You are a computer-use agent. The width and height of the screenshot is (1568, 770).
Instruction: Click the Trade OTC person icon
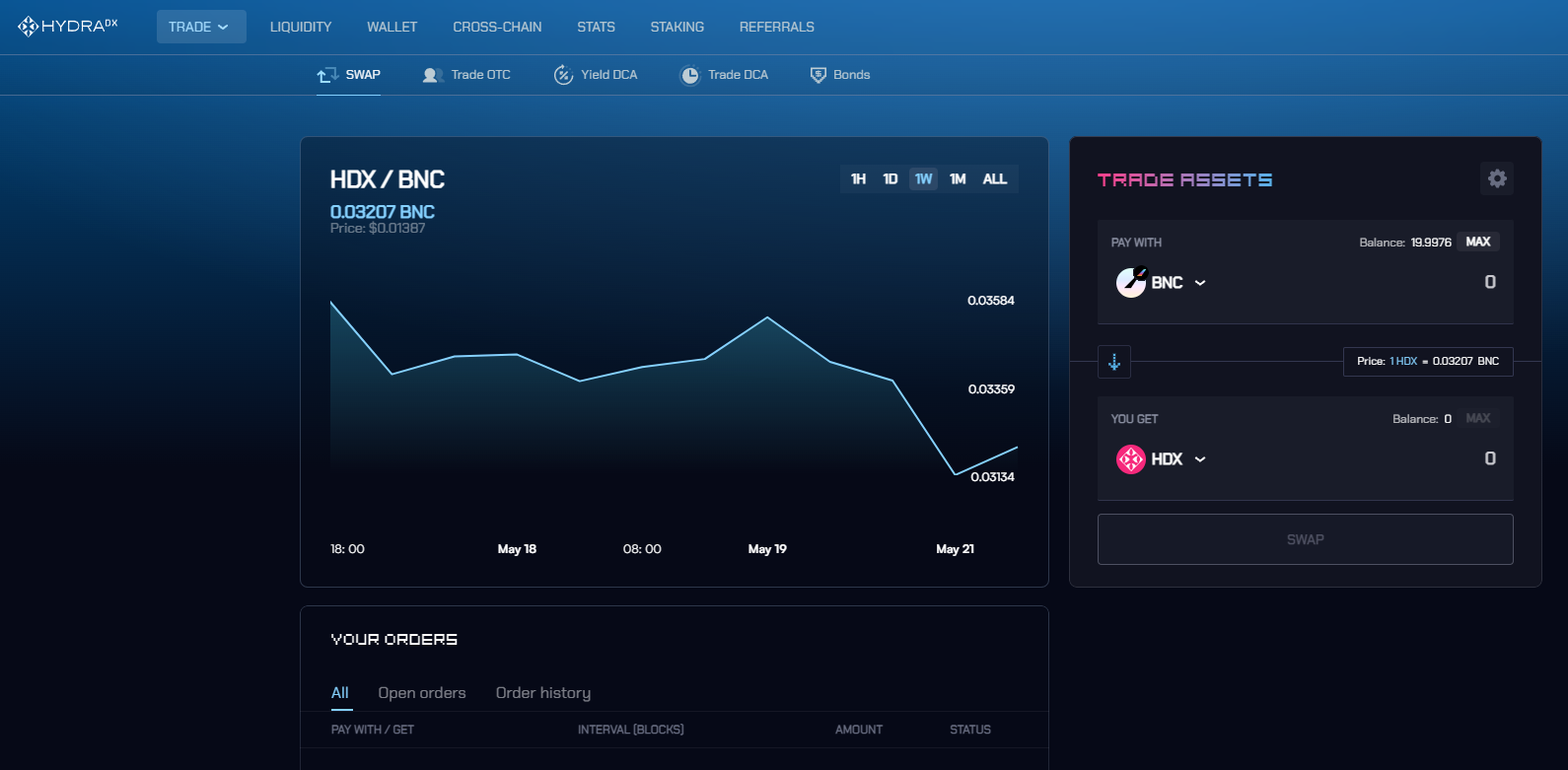[x=432, y=75]
